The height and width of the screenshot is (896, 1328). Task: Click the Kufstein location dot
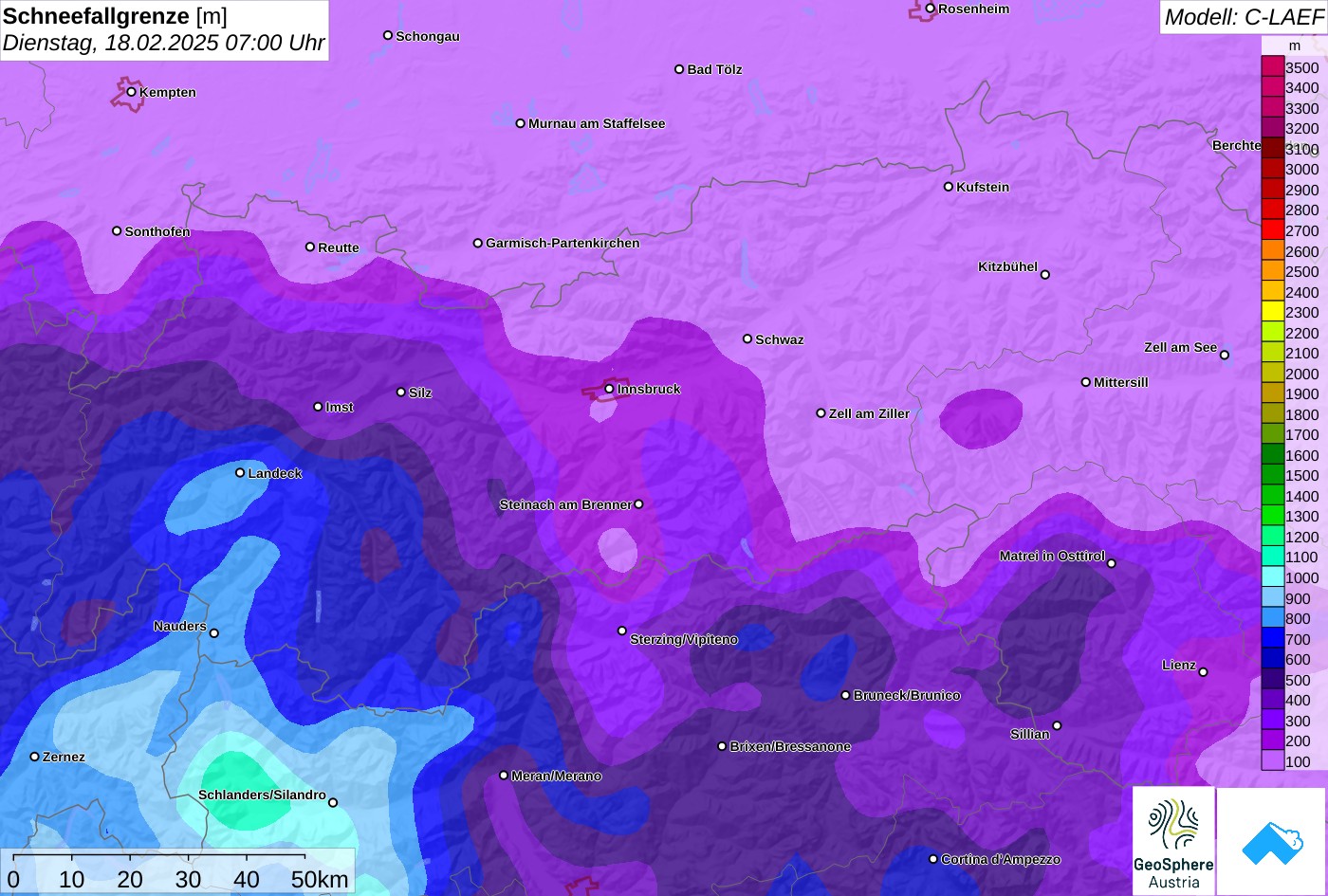pos(949,187)
